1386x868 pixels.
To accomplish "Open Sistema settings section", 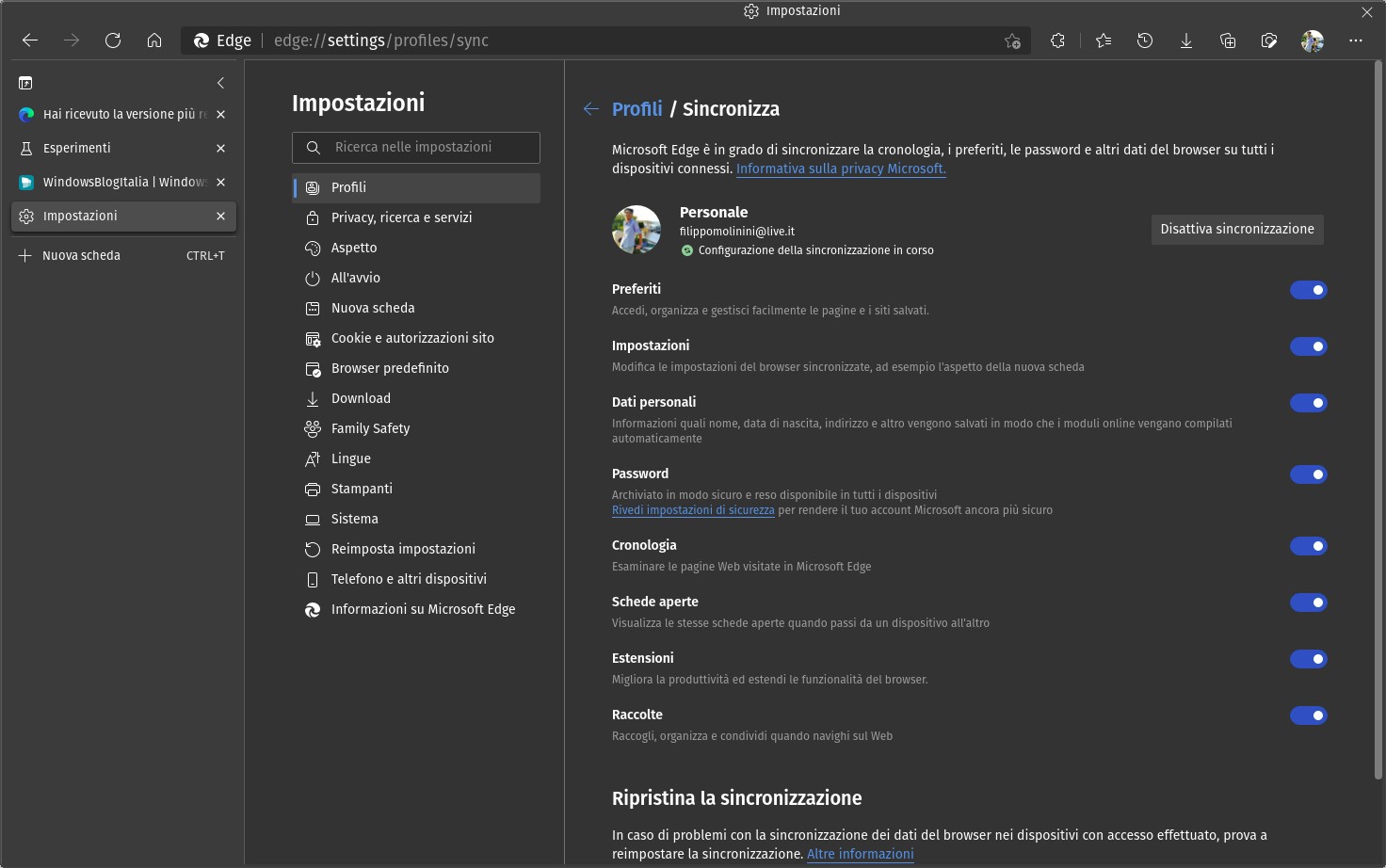I will pos(416,519).
